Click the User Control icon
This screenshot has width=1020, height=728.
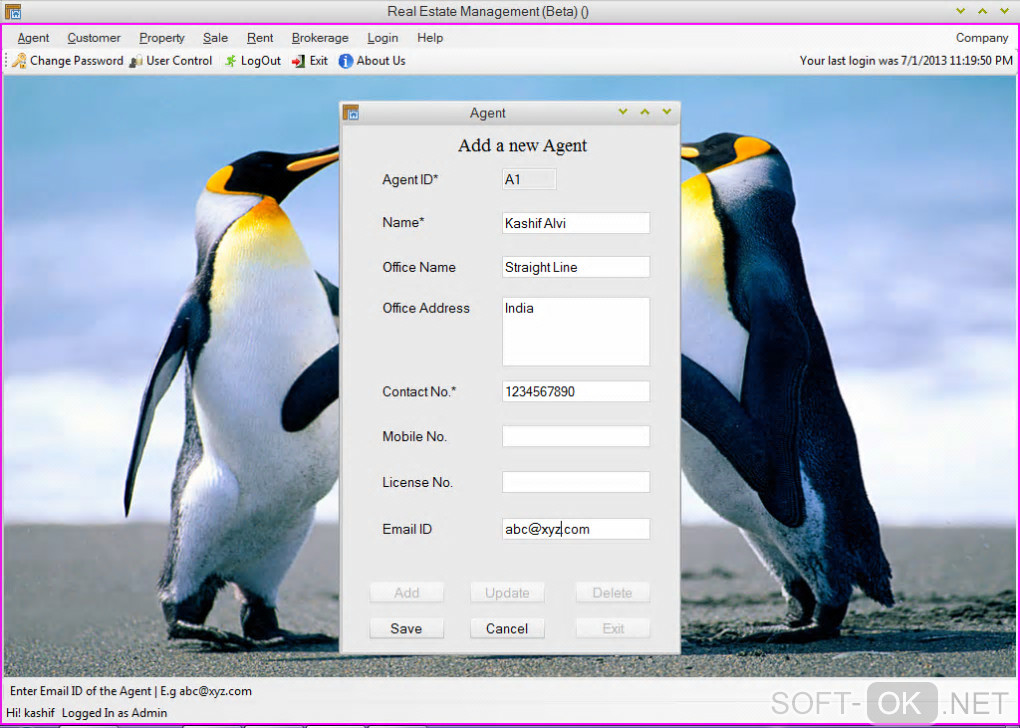136,61
